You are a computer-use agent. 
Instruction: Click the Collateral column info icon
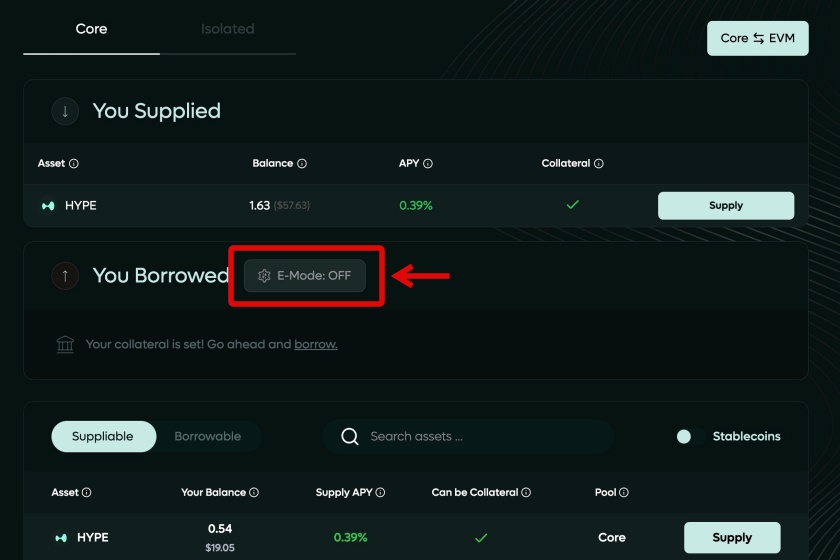pyautogui.click(x=599, y=163)
